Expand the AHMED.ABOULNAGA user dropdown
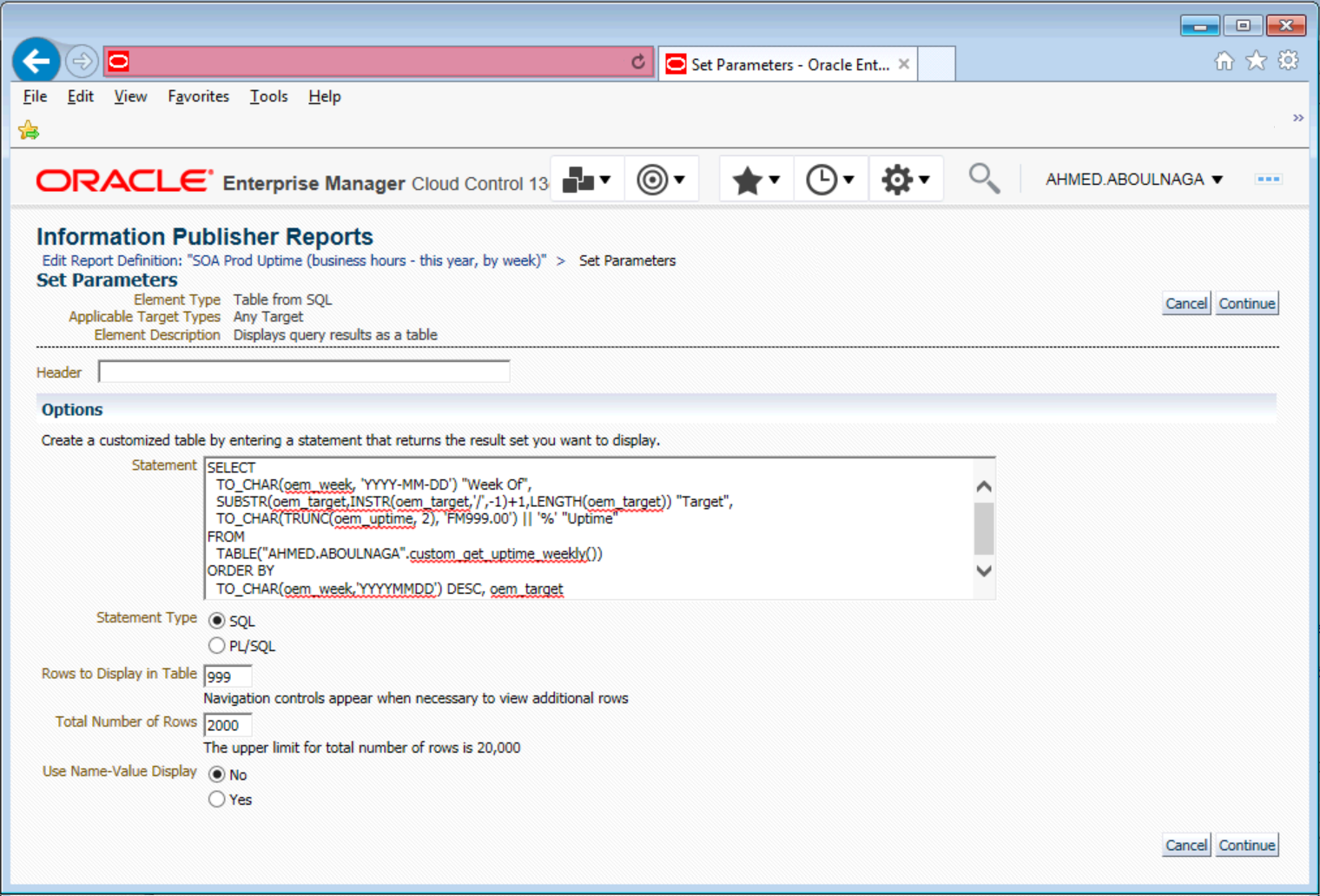 [1133, 180]
